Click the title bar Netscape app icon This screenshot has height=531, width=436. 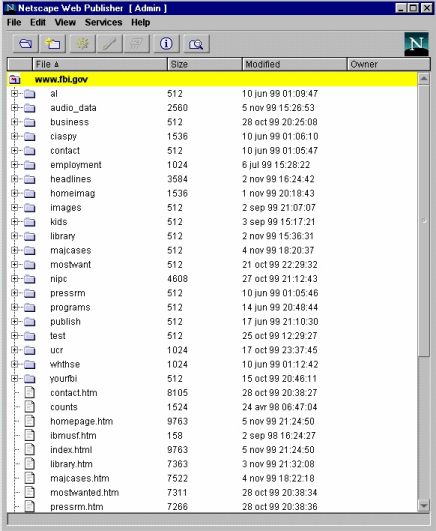[10, 8]
